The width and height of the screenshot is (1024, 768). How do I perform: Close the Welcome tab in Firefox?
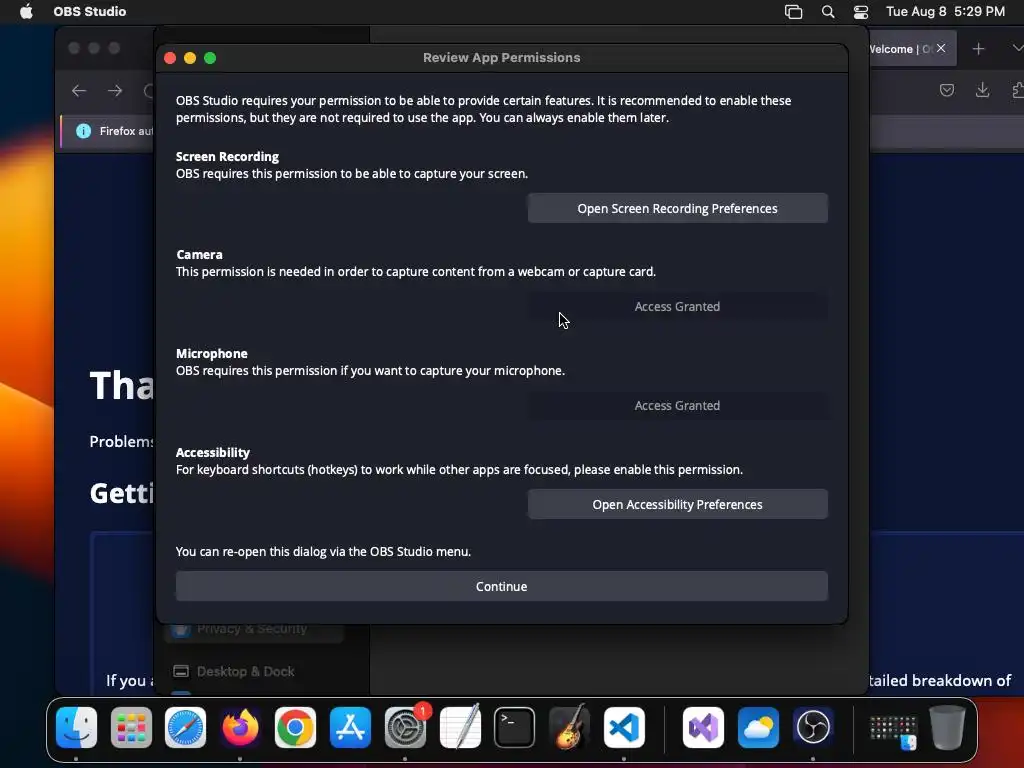[941, 48]
